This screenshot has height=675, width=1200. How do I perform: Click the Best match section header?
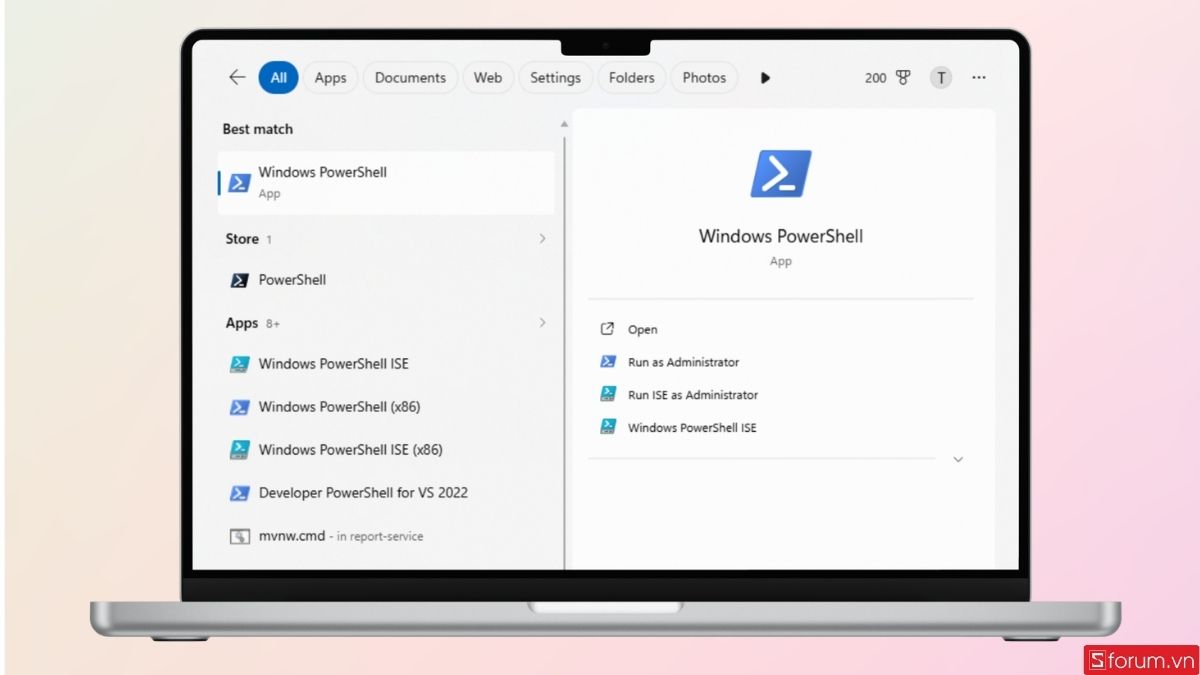tap(257, 129)
